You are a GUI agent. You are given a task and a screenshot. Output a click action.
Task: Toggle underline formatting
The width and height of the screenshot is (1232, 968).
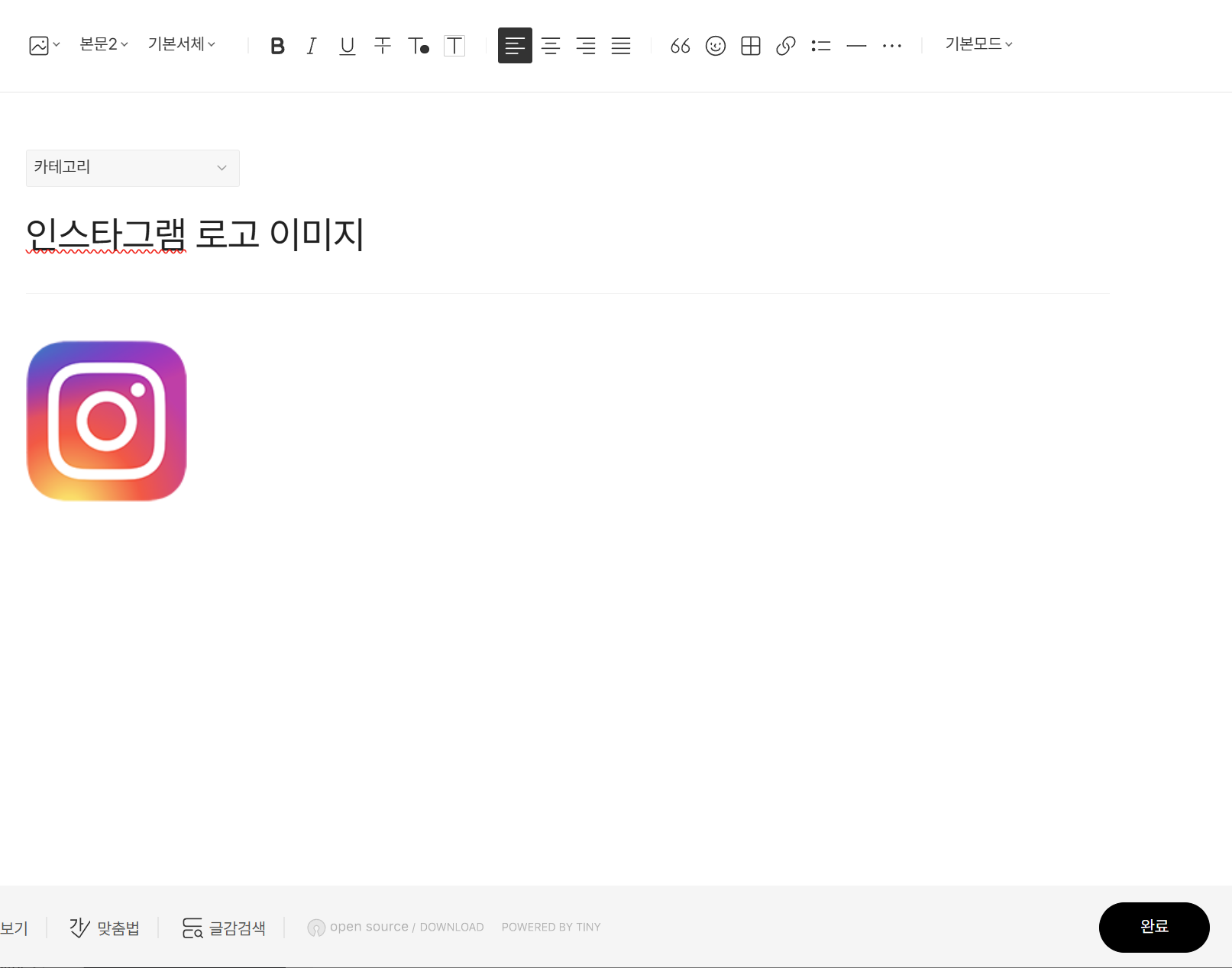348,46
